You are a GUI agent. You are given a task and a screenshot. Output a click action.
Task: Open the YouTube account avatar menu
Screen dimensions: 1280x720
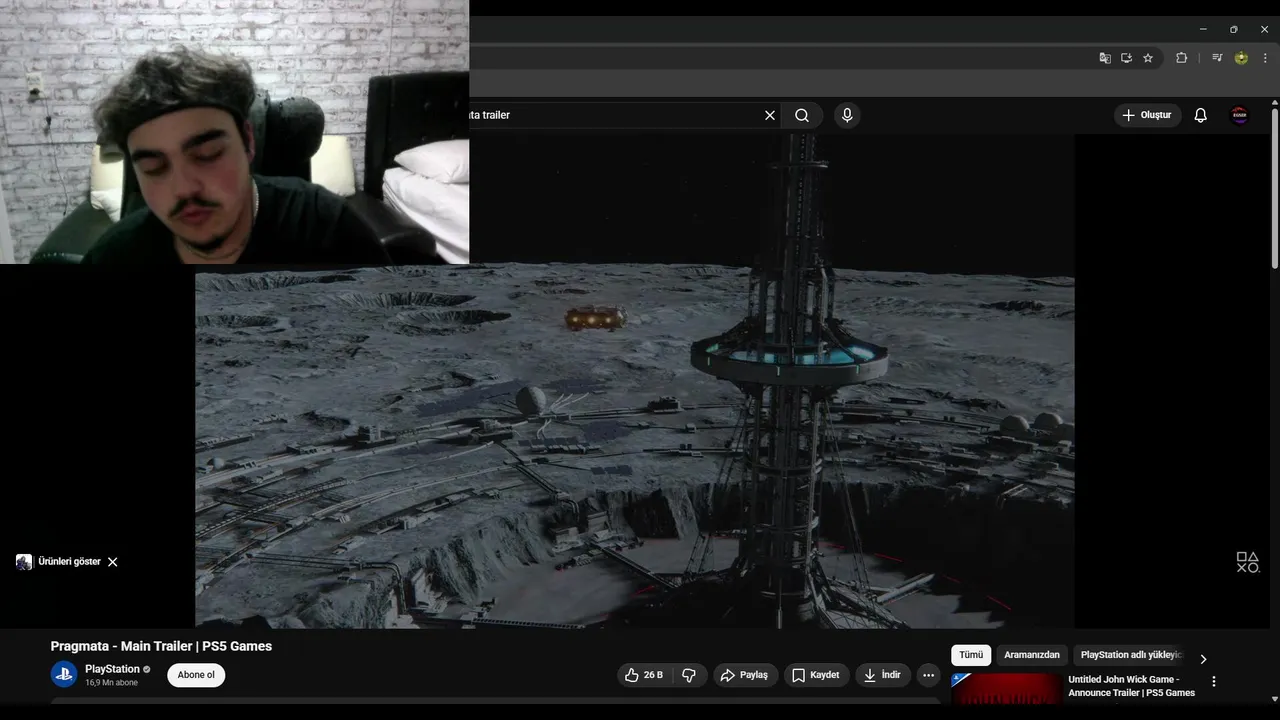1240,115
